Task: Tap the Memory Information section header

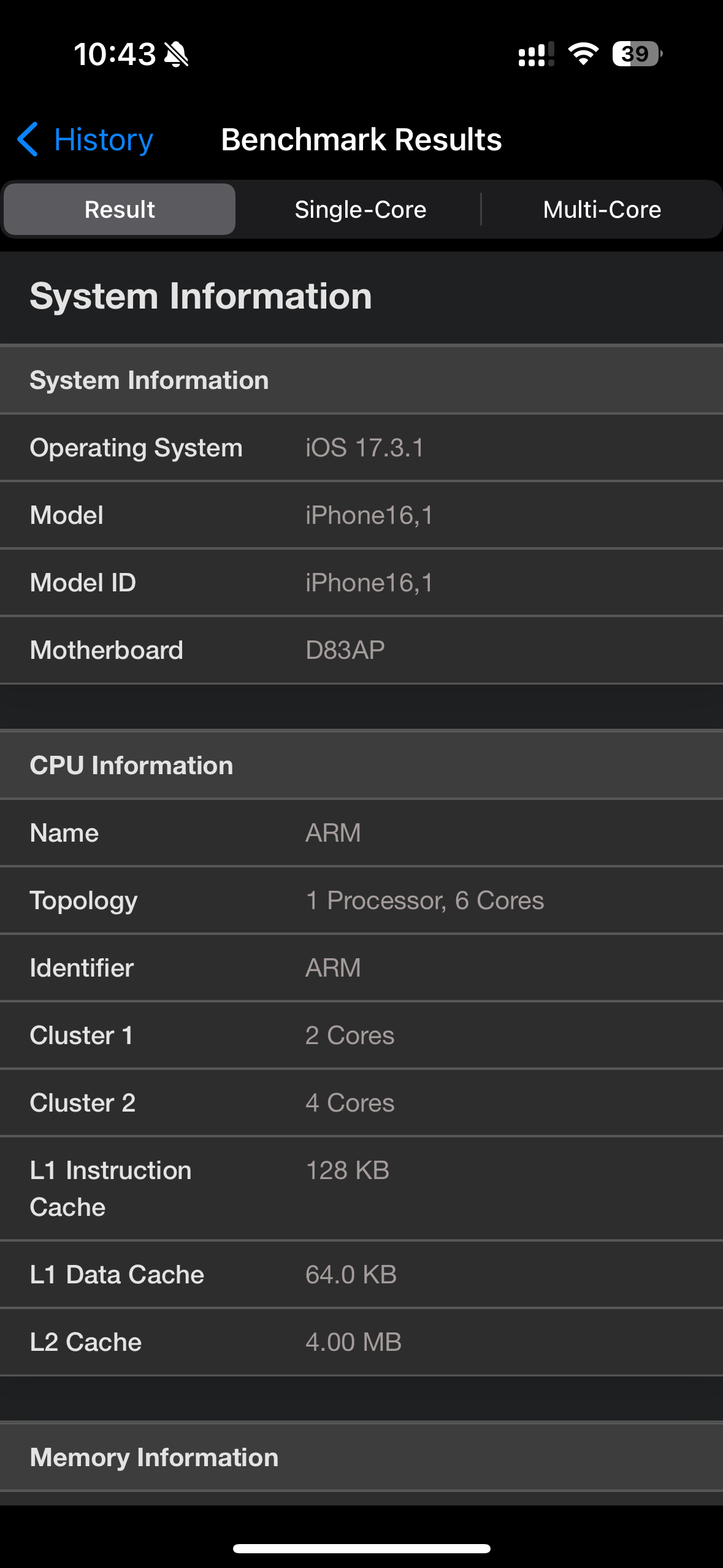Action: click(x=361, y=1458)
